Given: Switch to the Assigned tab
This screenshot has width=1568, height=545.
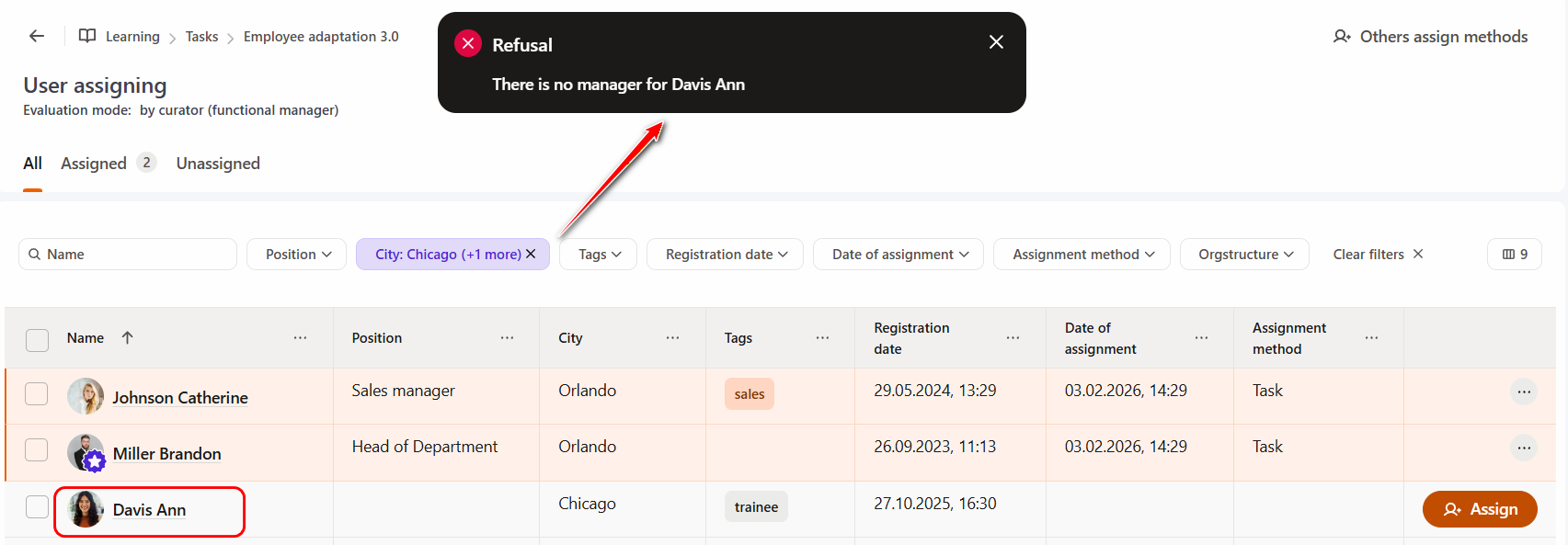Looking at the screenshot, I should [94, 164].
